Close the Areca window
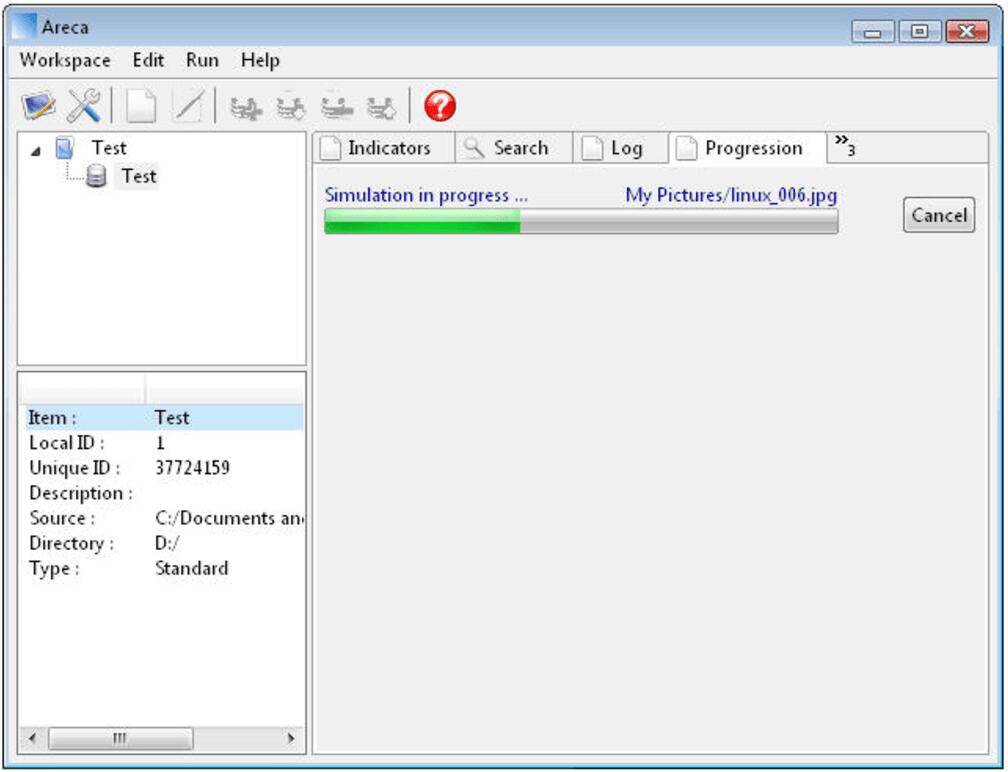The image size is (1008, 772). click(967, 31)
